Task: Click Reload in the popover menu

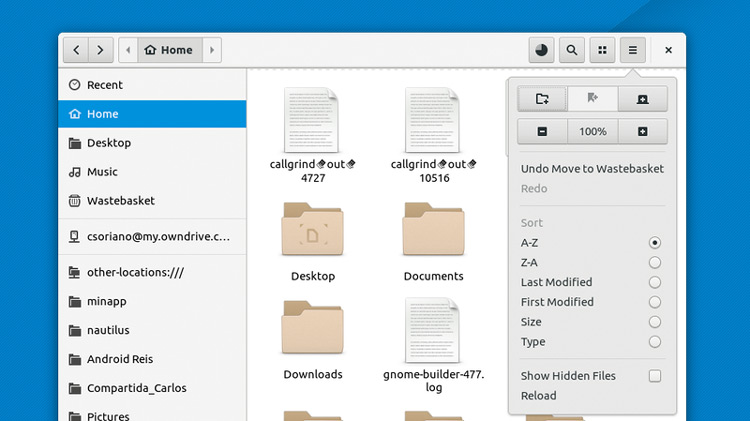Action: pos(539,396)
